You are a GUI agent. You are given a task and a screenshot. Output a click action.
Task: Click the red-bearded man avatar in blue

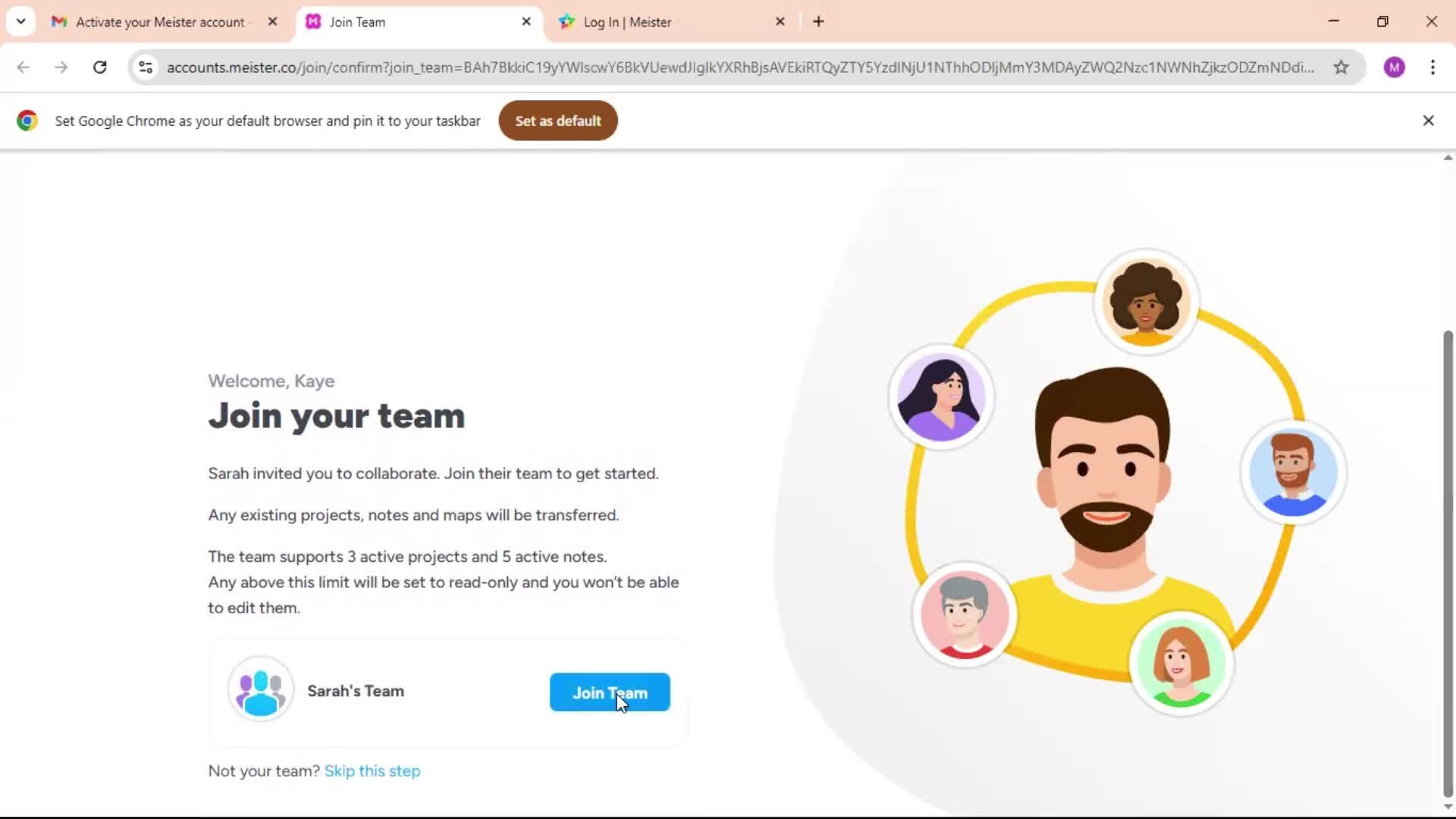point(1294,472)
